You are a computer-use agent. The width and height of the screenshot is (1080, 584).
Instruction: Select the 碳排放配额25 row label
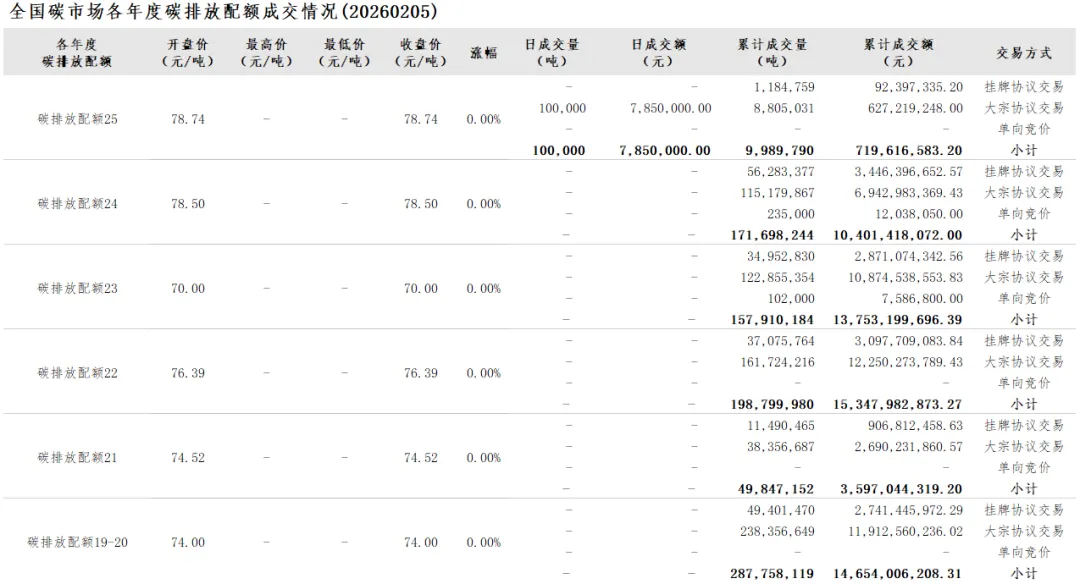(x=78, y=119)
